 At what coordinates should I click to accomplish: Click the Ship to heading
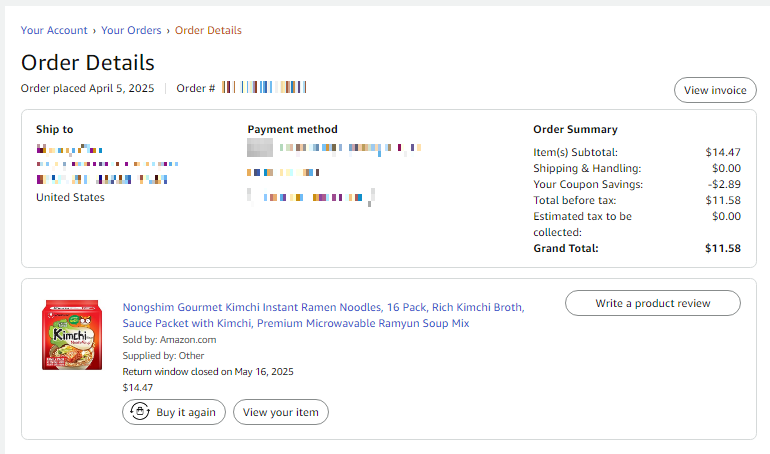[54, 129]
